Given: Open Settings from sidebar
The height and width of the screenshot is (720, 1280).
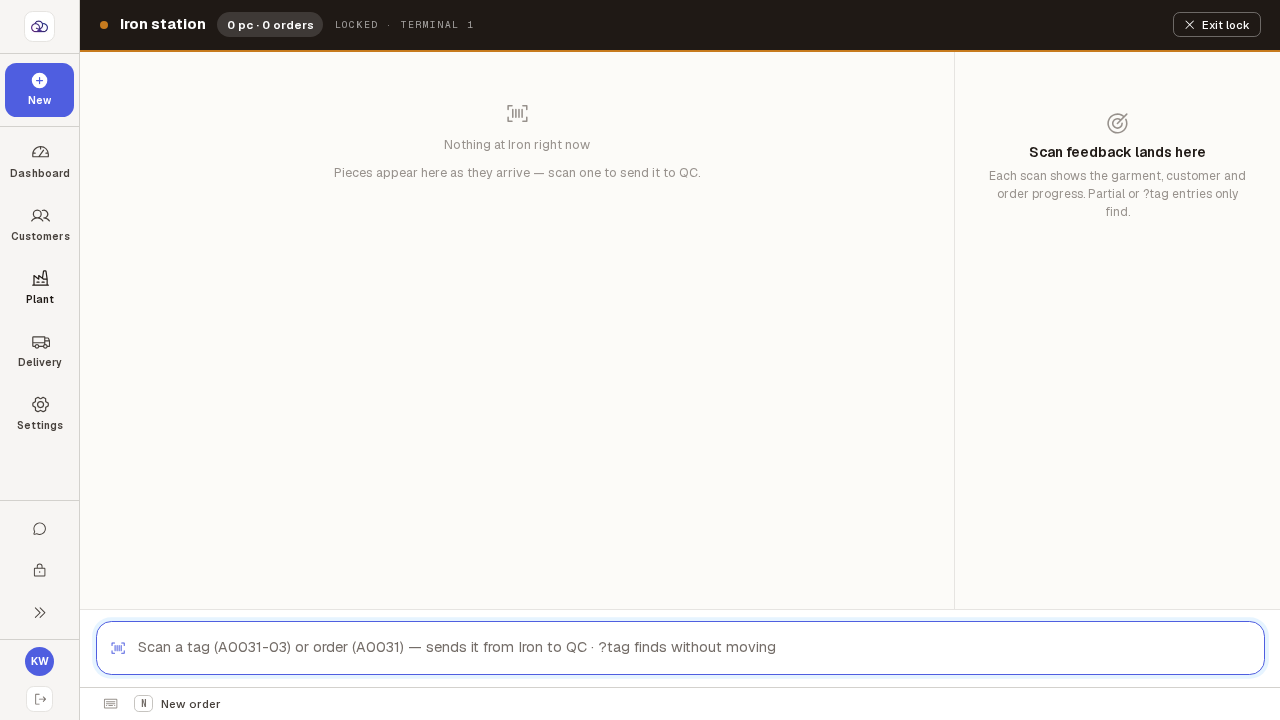Looking at the screenshot, I should point(40,413).
